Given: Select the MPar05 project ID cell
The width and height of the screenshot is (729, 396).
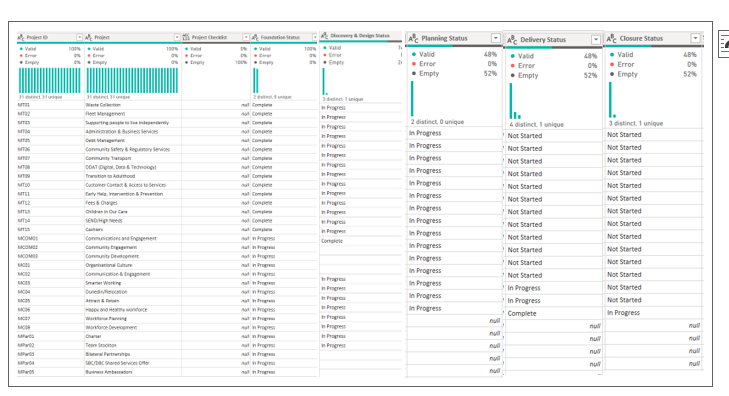Looking at the screenshot, I should point(51,372).
